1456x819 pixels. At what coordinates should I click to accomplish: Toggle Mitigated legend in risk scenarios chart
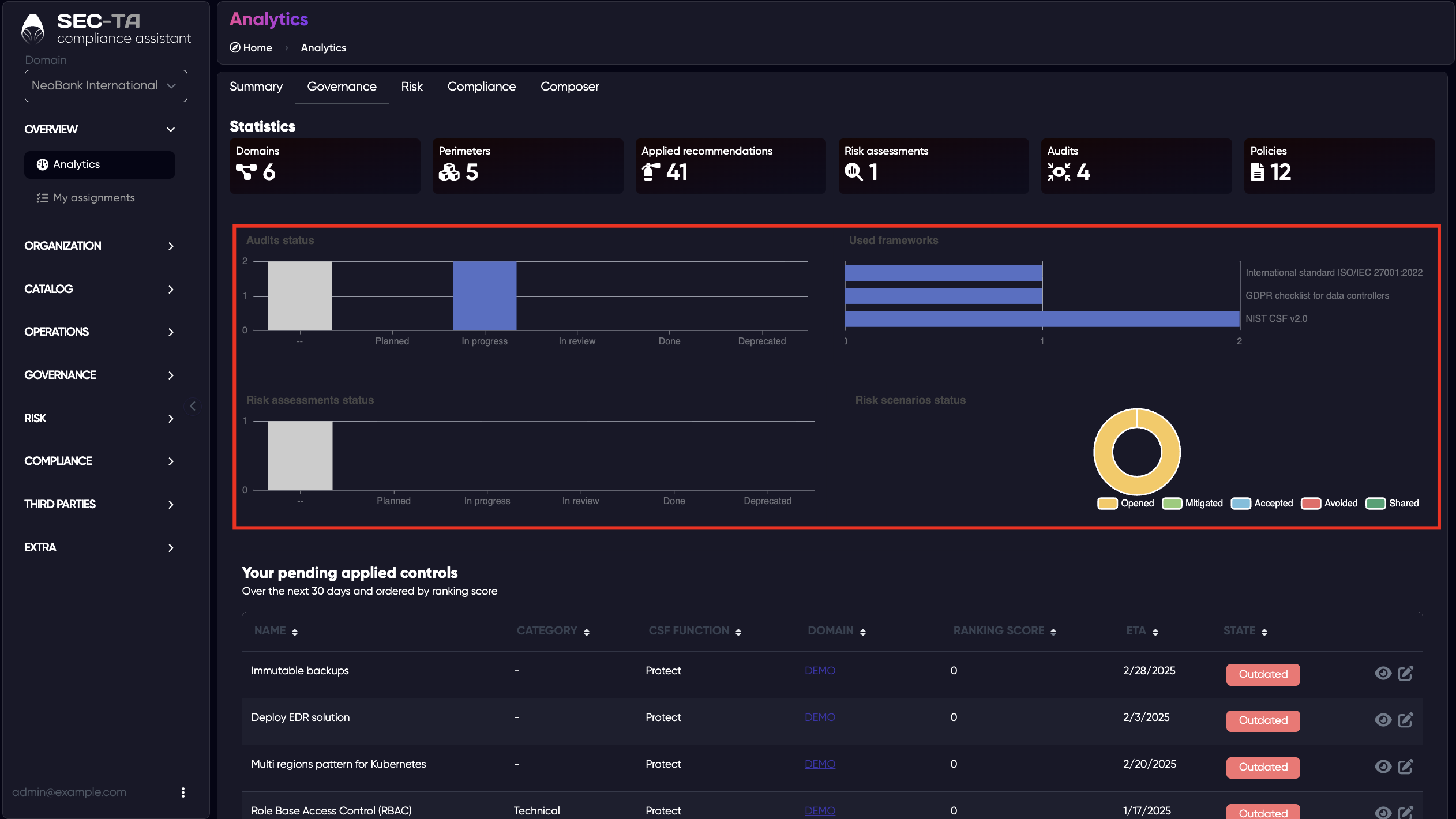click(1192, 503)
